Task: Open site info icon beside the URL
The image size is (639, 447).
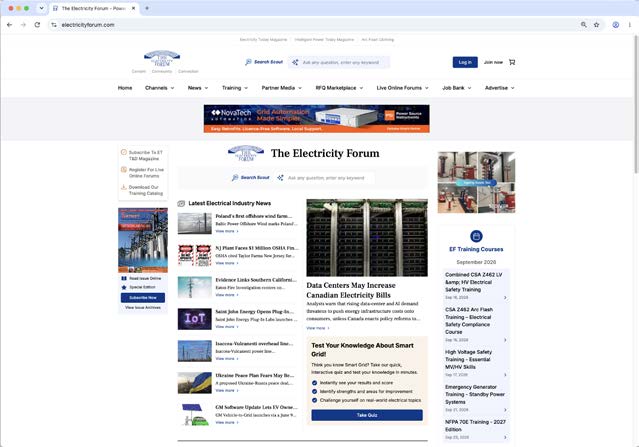Action: [x=54, y=25]
